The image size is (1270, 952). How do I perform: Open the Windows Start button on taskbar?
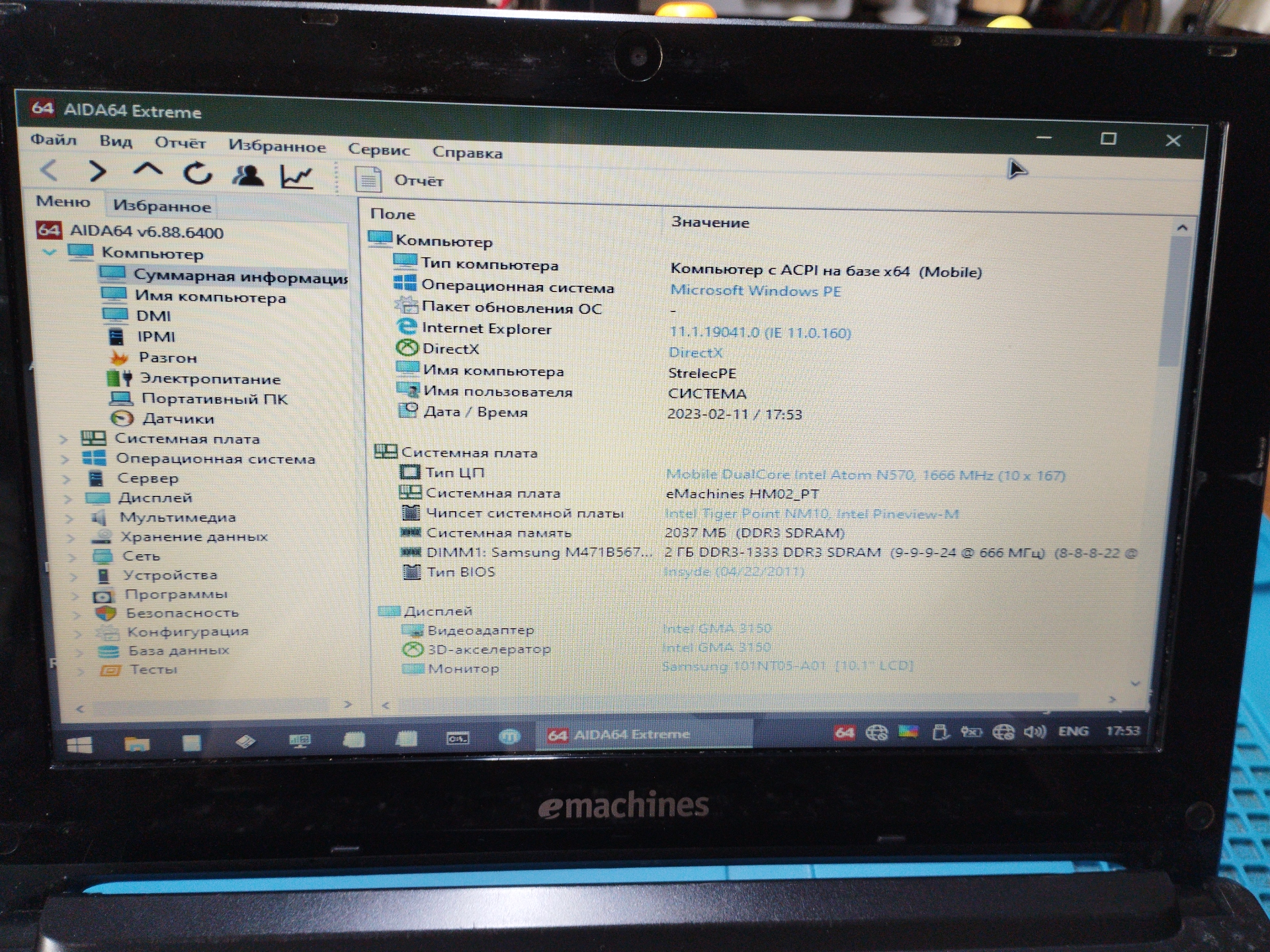coord(79,746)
